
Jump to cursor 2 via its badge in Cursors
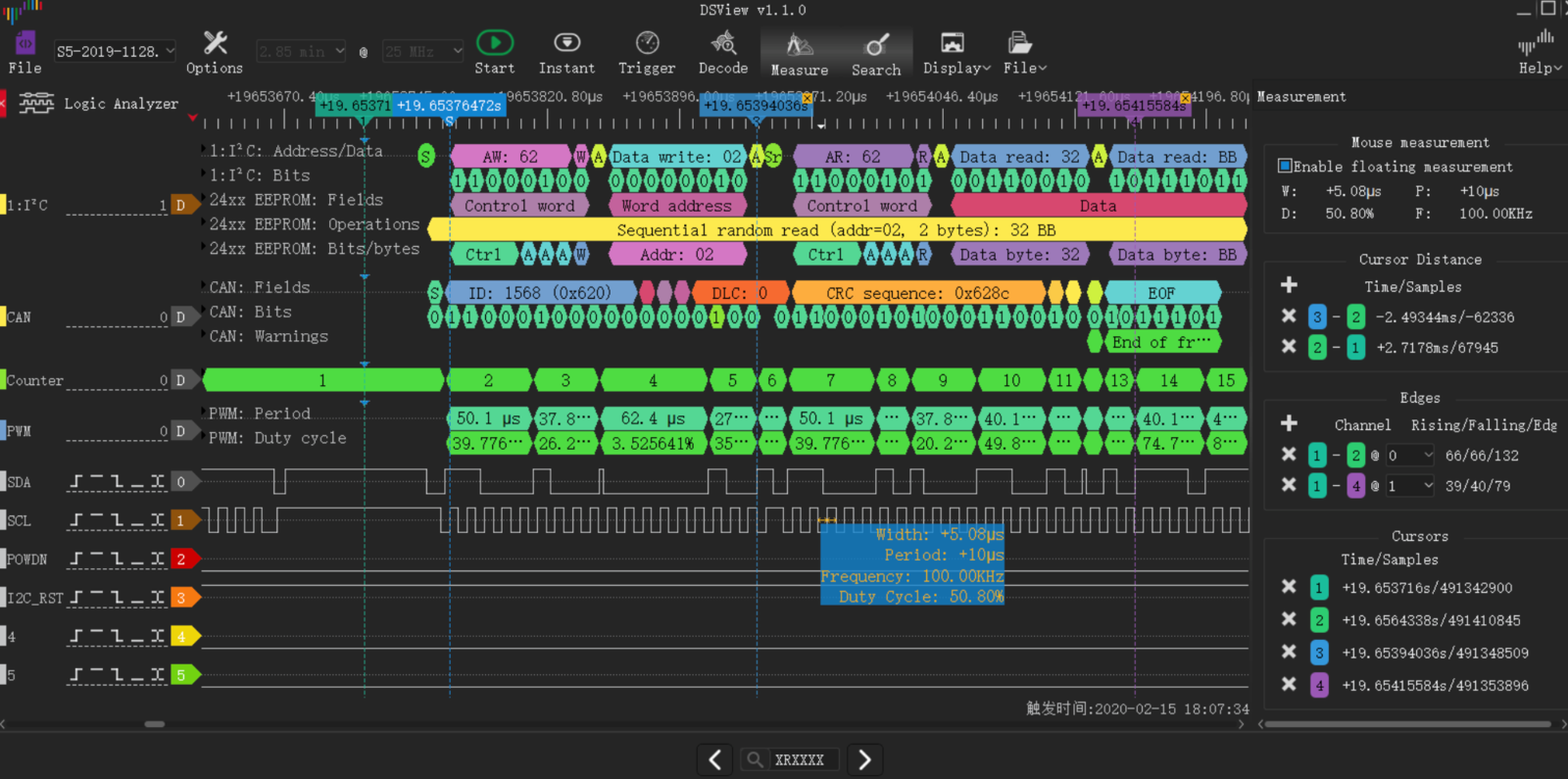click(1319, 620)
